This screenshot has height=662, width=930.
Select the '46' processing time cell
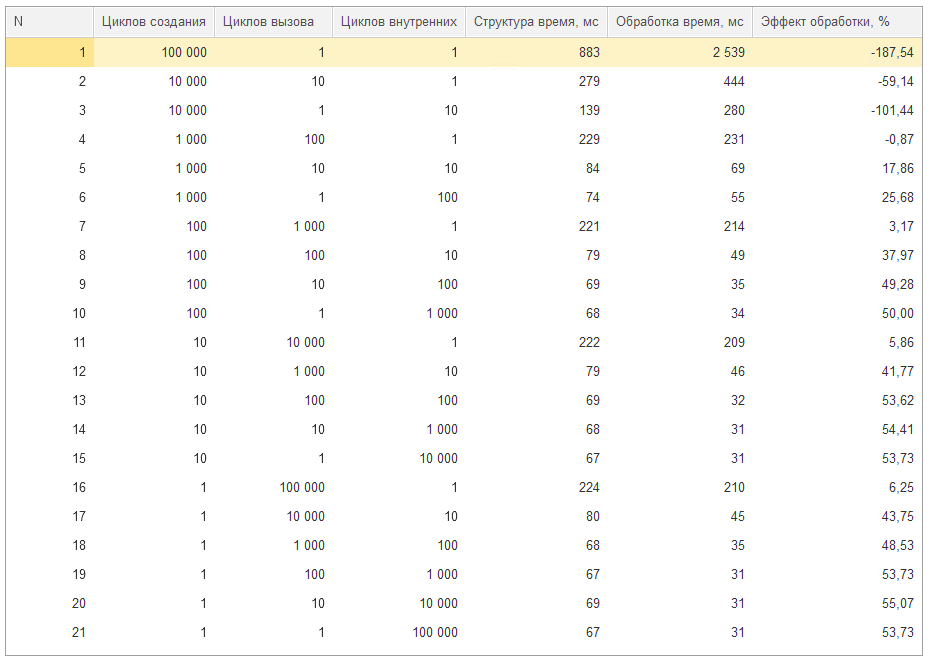pyautogui.click(x=680, y=372)
